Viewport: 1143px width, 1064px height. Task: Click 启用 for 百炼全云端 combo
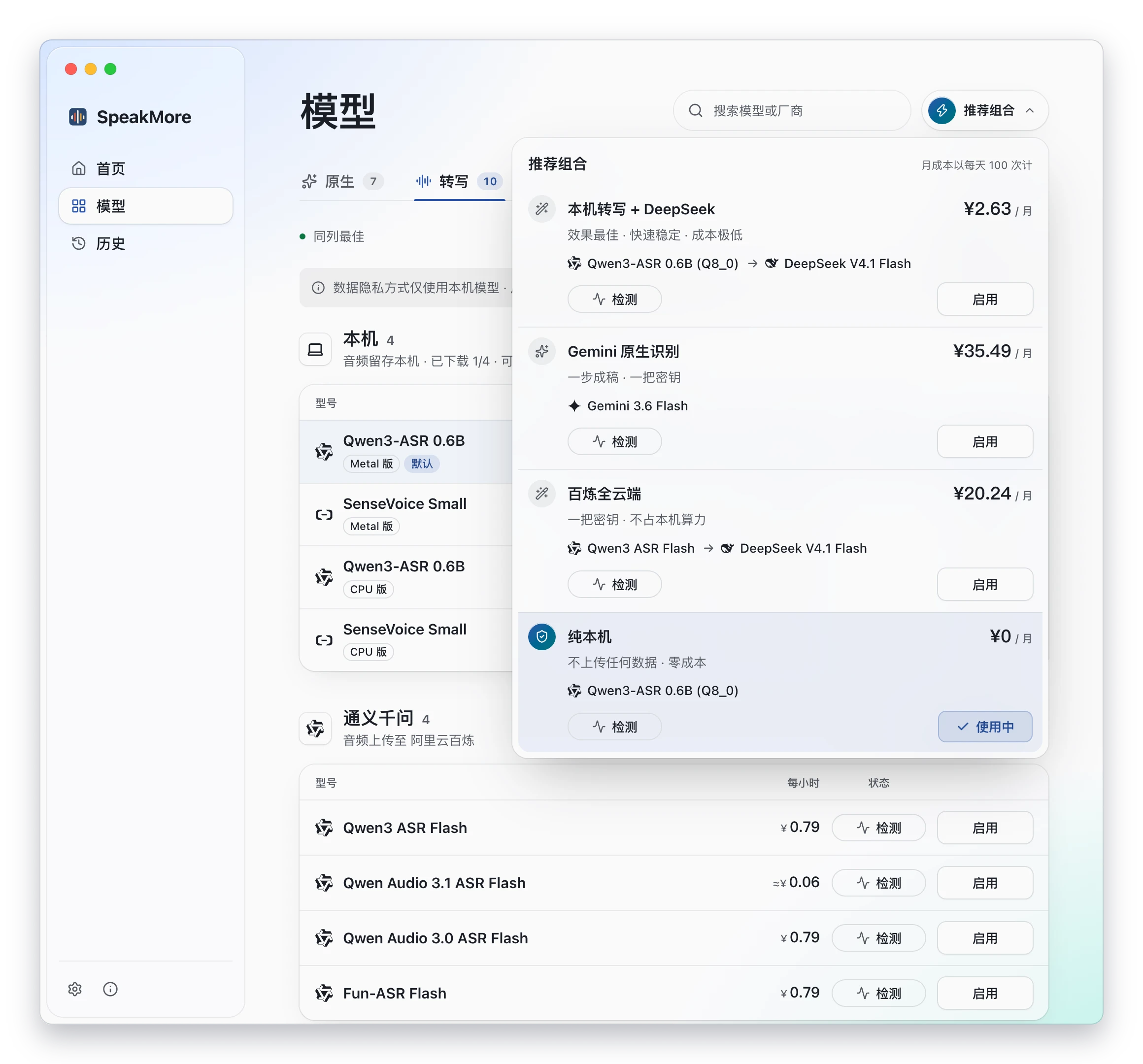(985, 584)
